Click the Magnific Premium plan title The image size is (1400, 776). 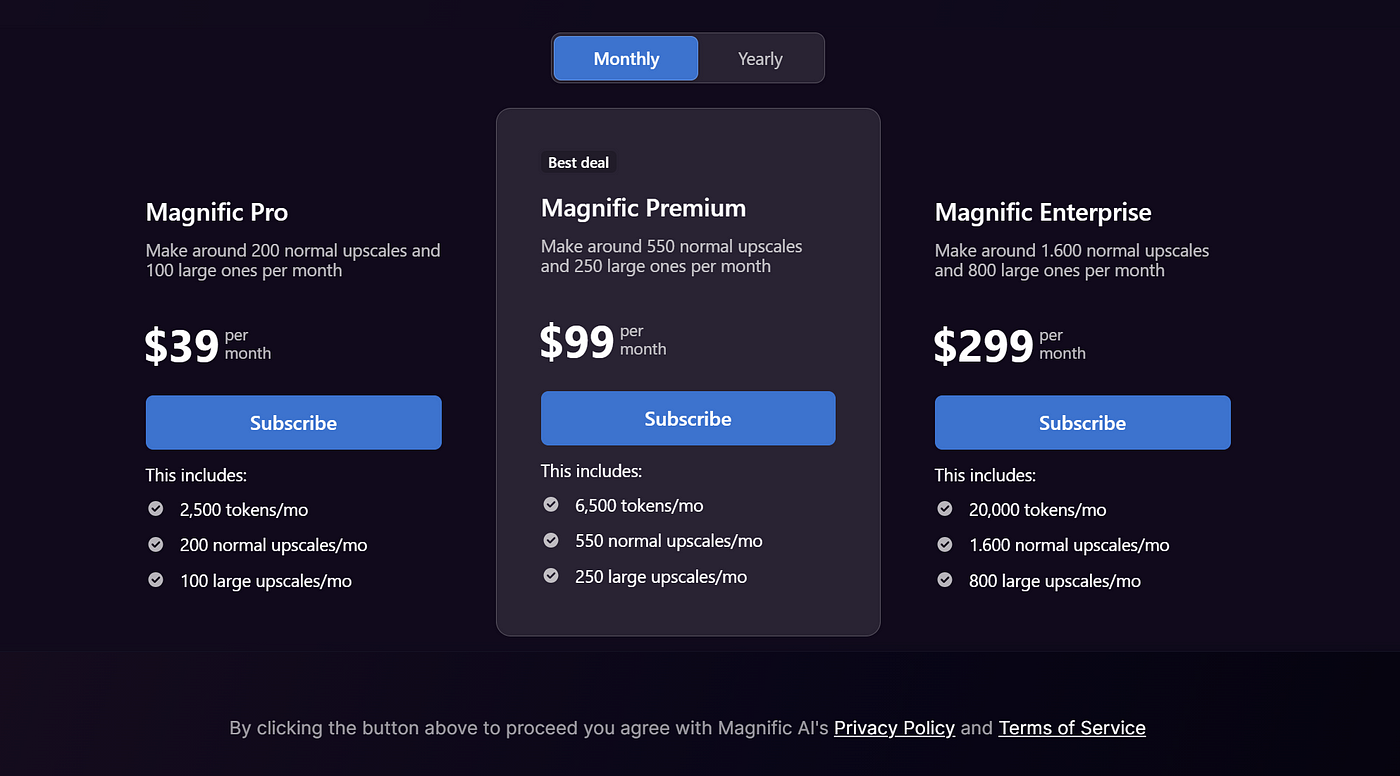coord(643,208)
